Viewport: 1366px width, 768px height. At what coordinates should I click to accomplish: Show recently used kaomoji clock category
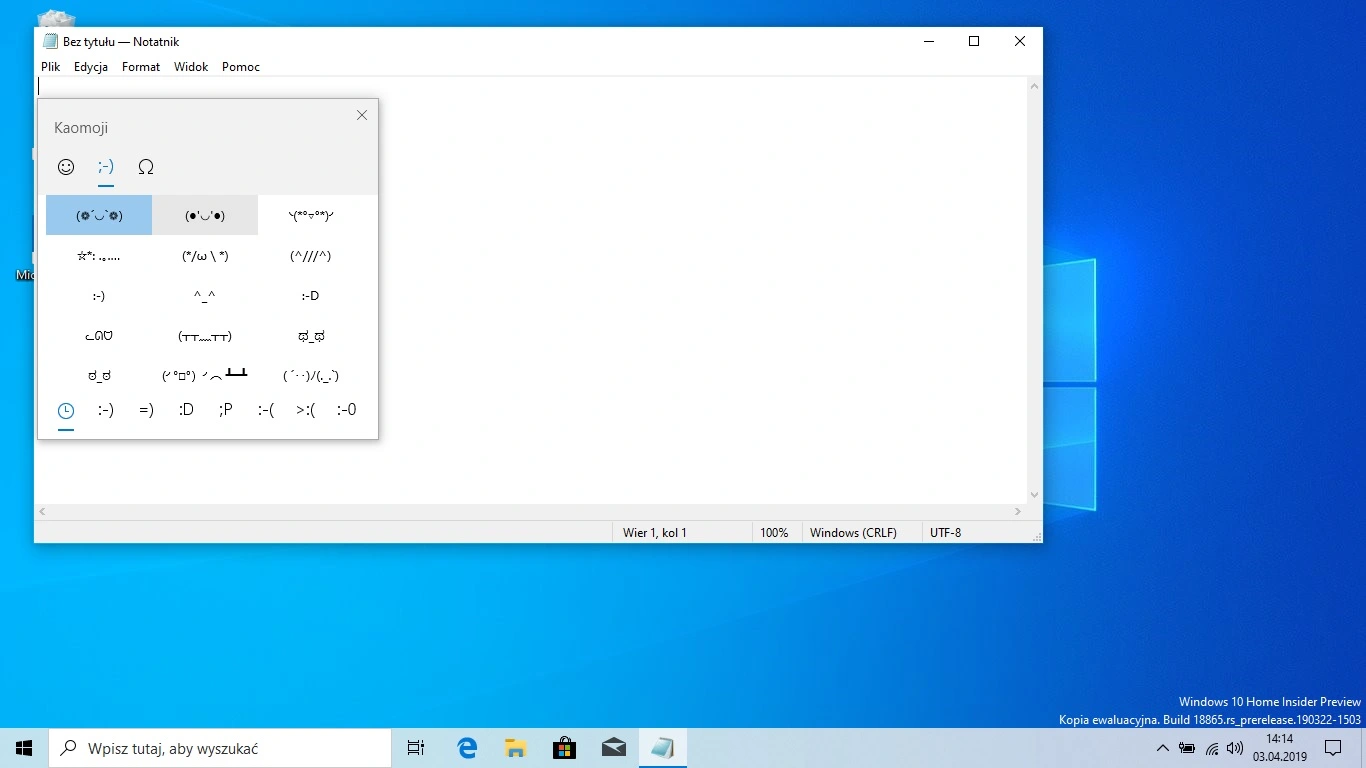coord(66,410)
